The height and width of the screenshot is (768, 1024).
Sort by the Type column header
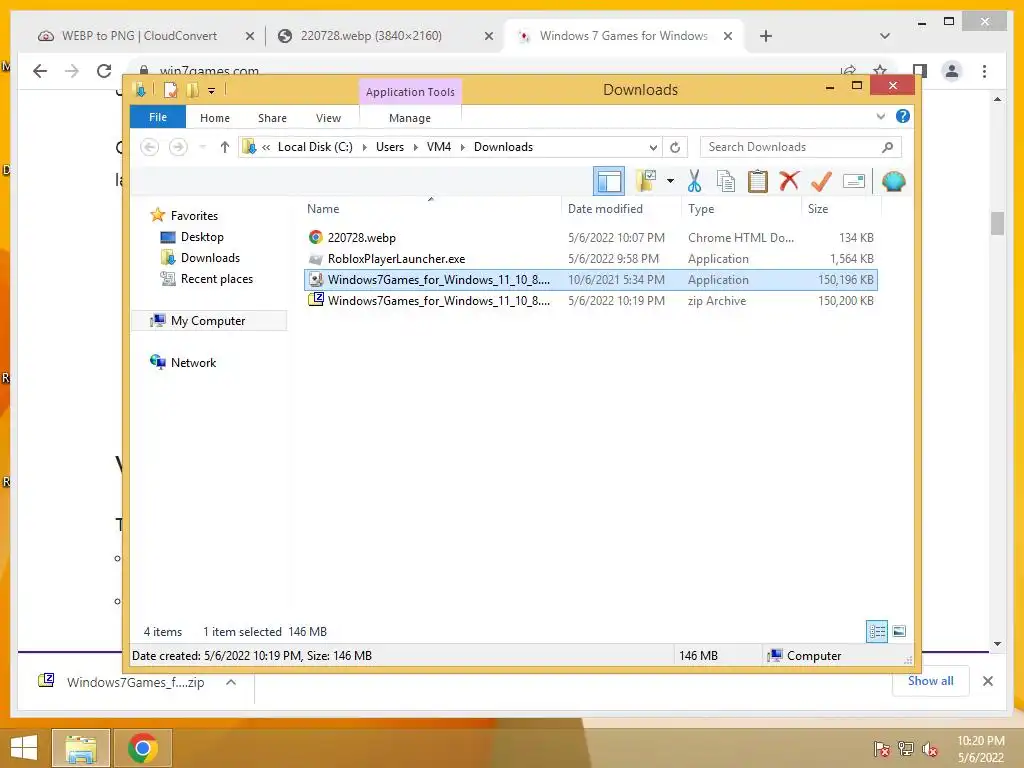tap(741, 209)
